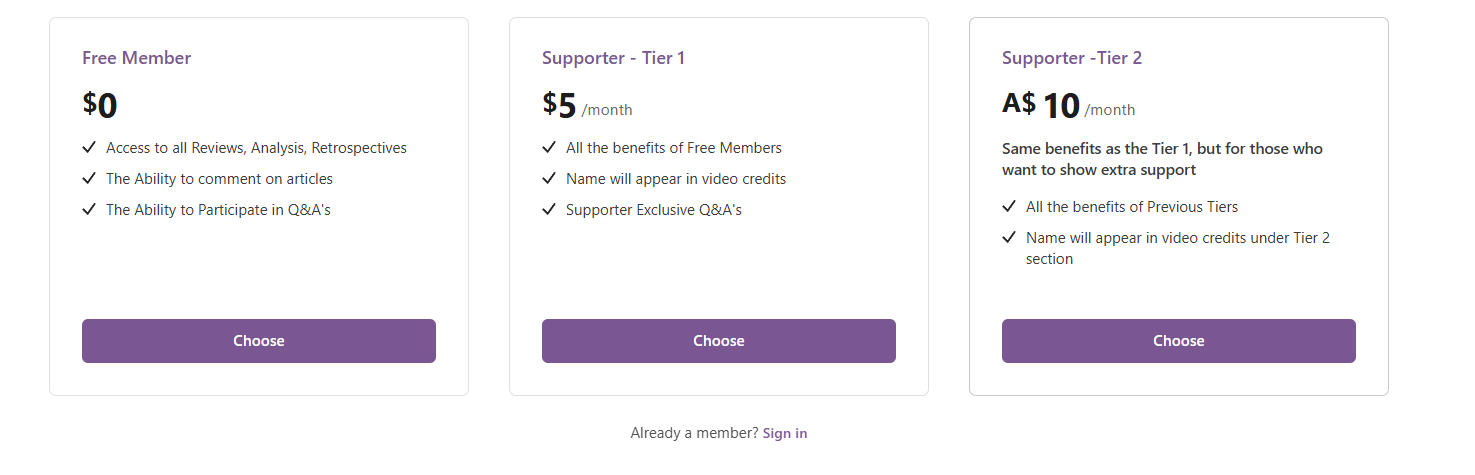Open the Sign in link
Image resolution: width=1475 pixels, height=475 pixels.
point(785,433)
